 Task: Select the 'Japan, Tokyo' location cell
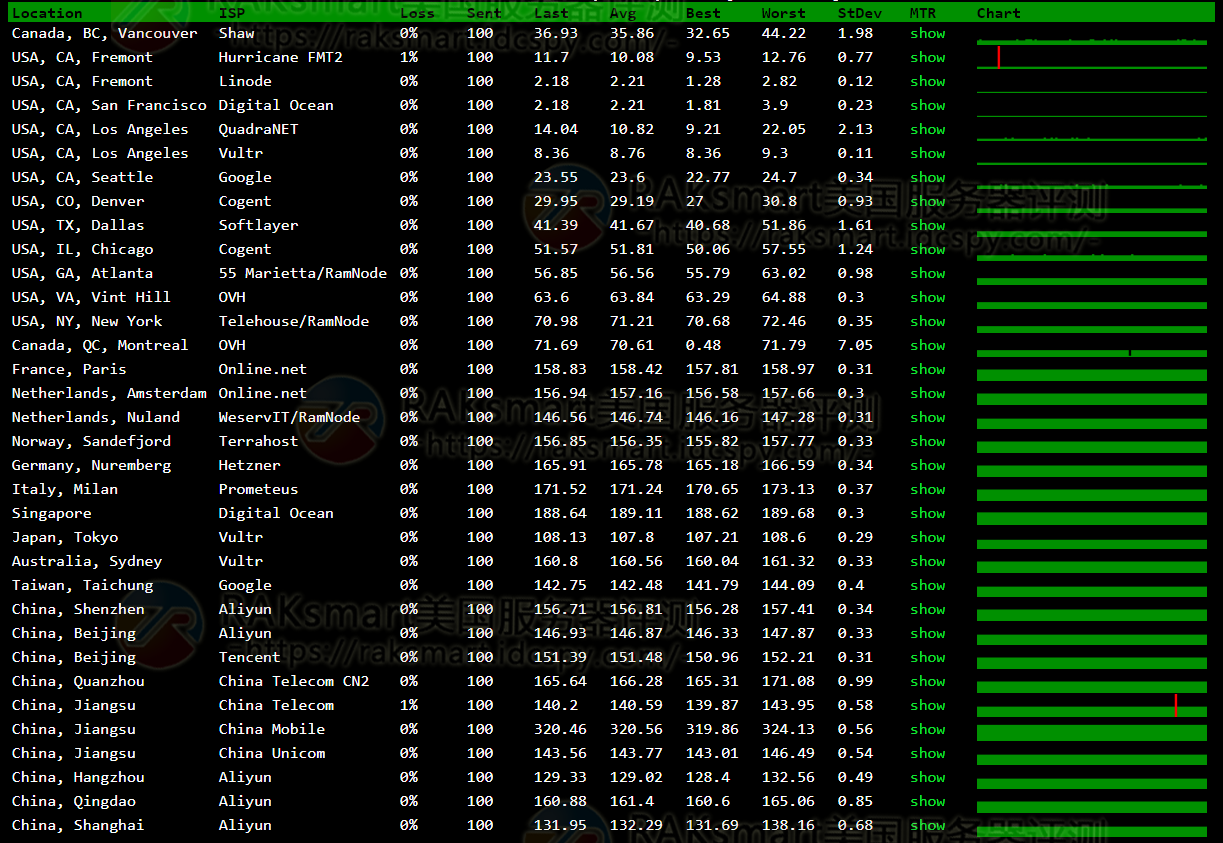[x=65, y=537]
